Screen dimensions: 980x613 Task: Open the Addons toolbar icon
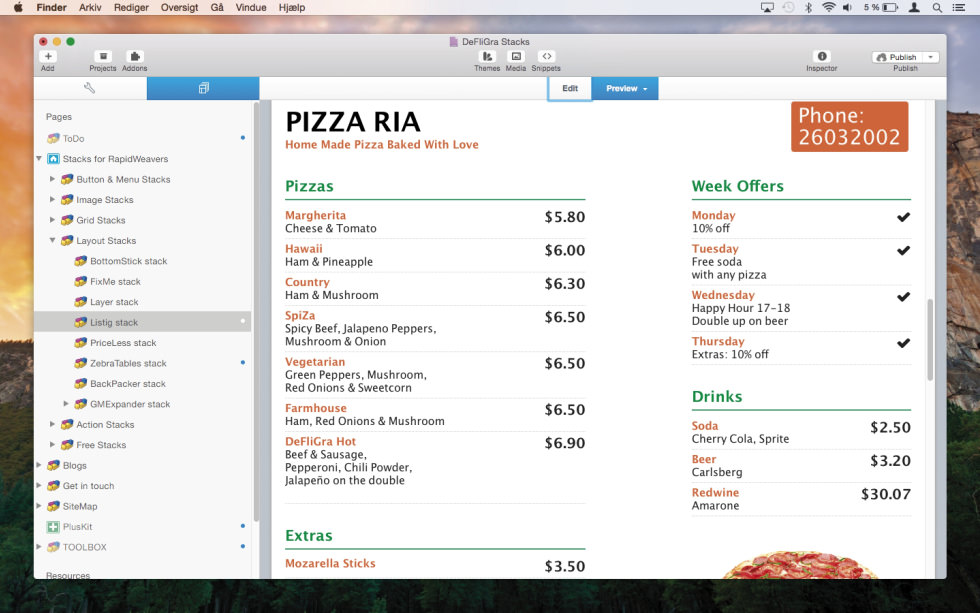(x=134, y=56)
